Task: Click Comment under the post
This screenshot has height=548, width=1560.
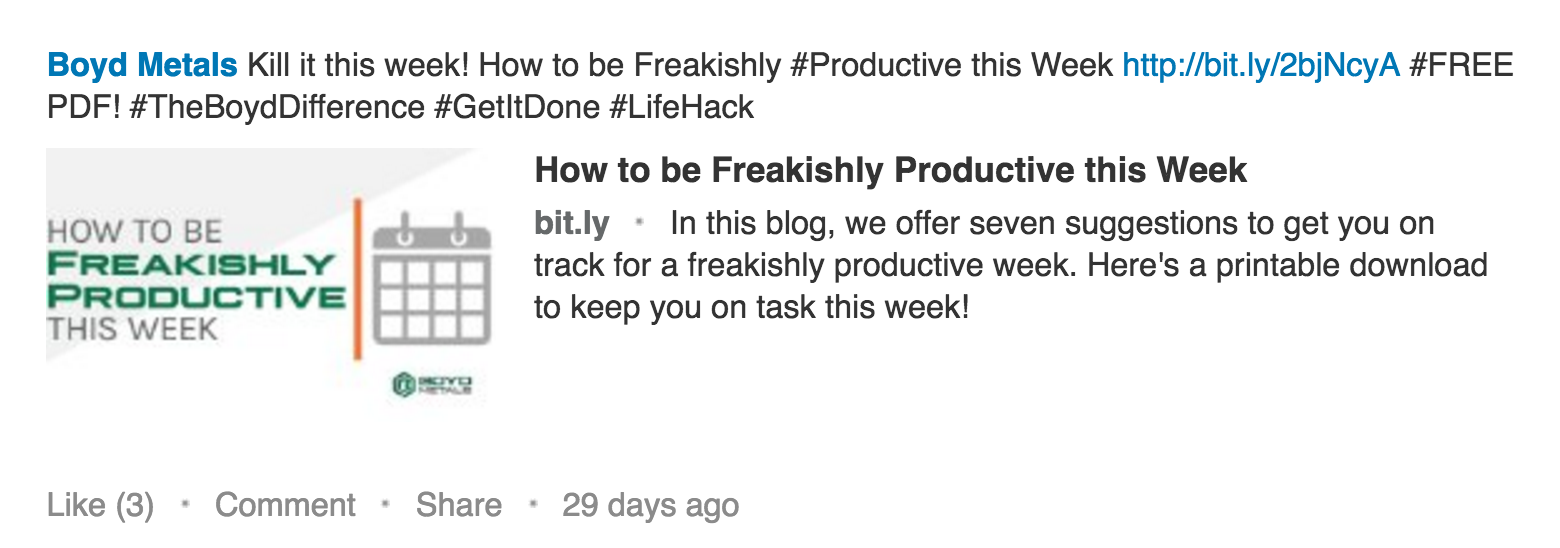Action: click(285, 505)
